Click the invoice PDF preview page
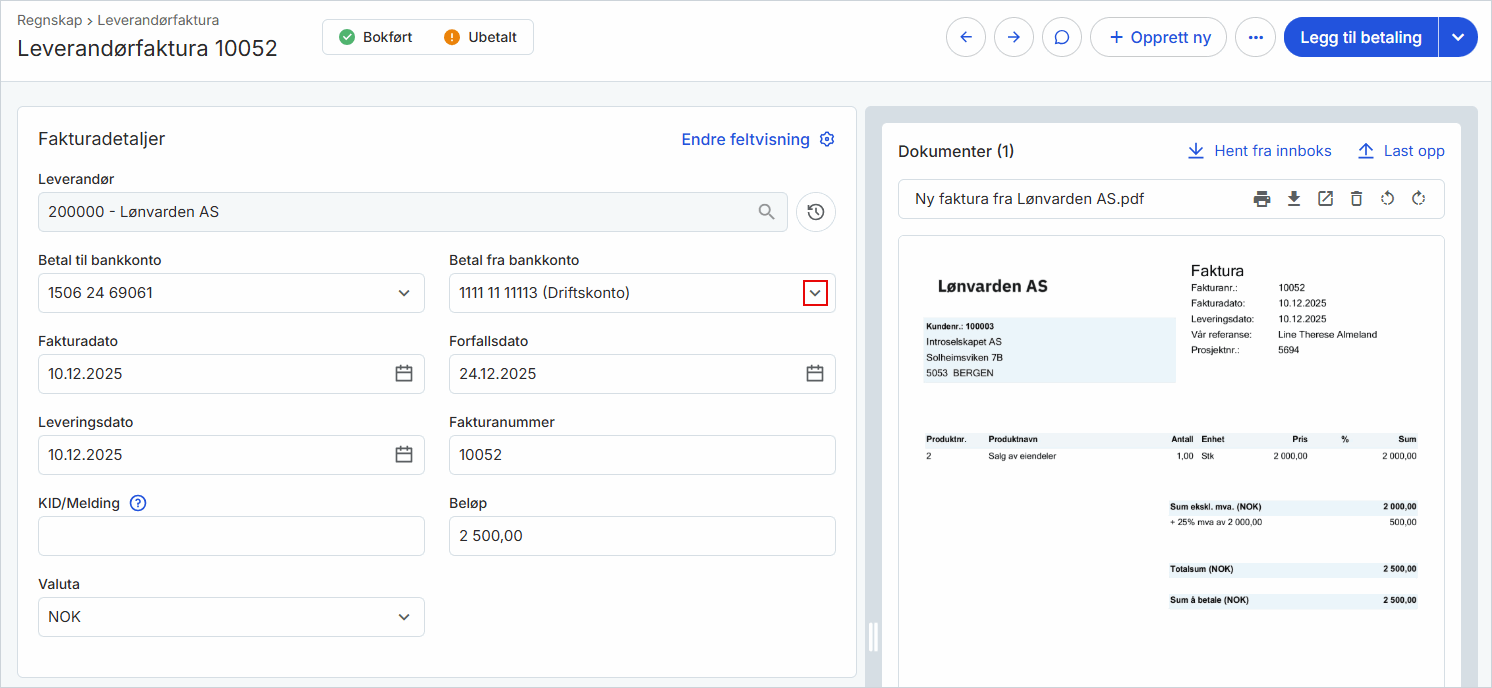 [1171, 461]
